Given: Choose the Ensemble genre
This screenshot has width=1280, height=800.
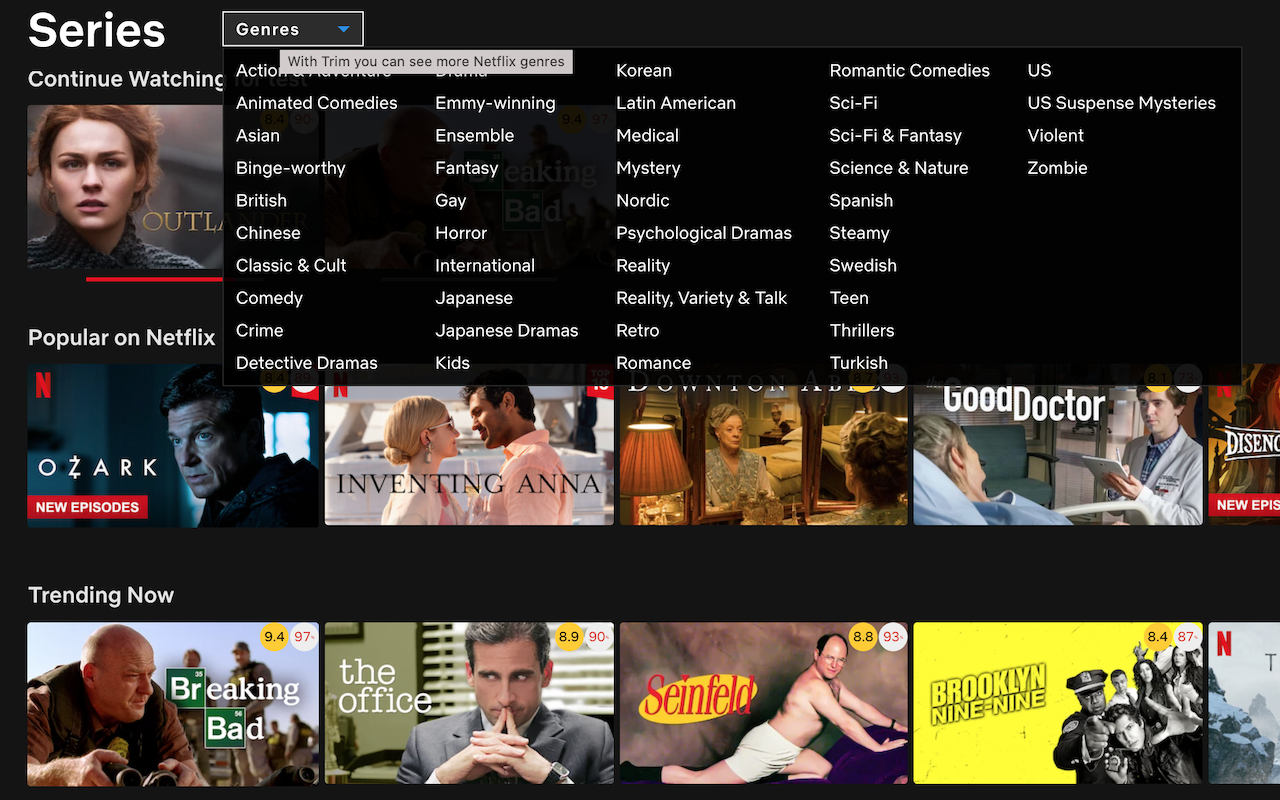Looking at the screenshot, I should click(x=475, y=135).
